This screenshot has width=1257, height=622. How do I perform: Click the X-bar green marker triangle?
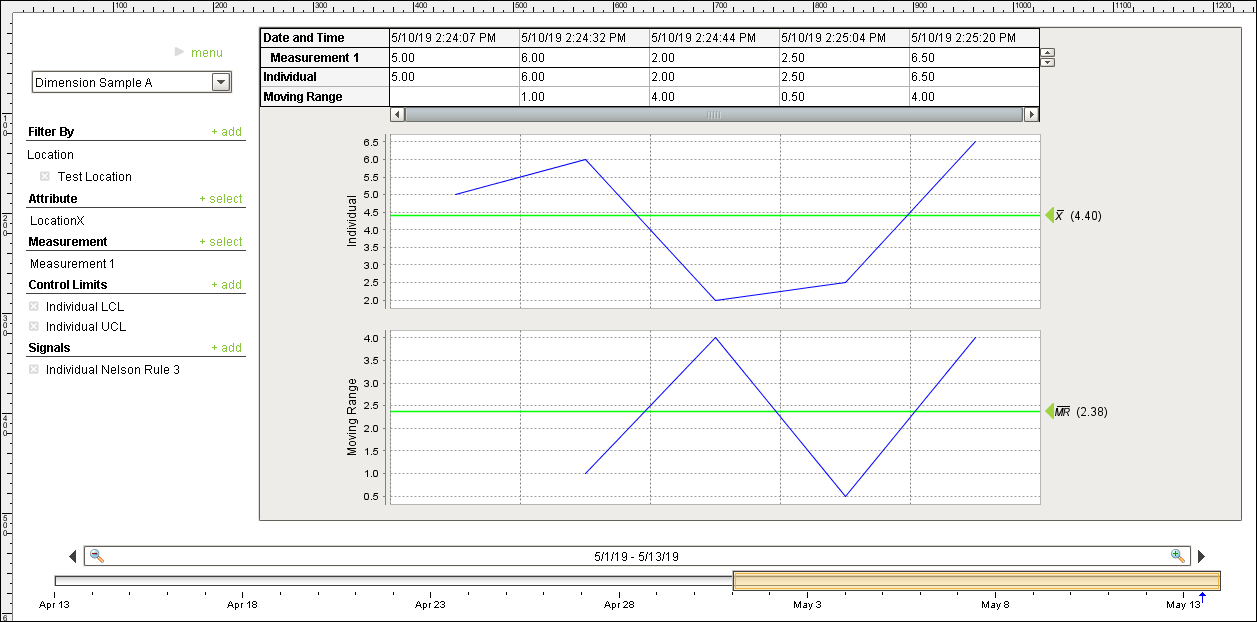(1050, 215)
